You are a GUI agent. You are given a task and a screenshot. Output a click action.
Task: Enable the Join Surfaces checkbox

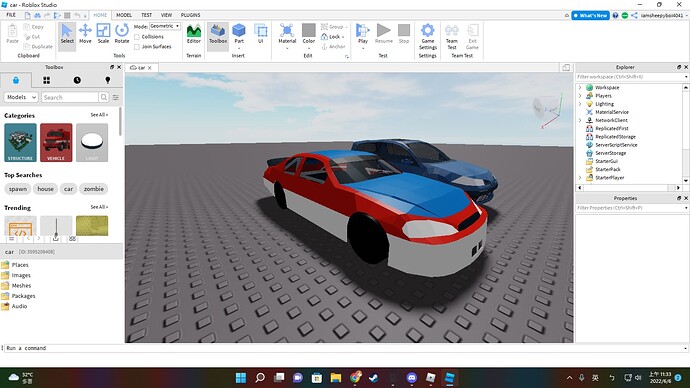(x=137, y=47)
